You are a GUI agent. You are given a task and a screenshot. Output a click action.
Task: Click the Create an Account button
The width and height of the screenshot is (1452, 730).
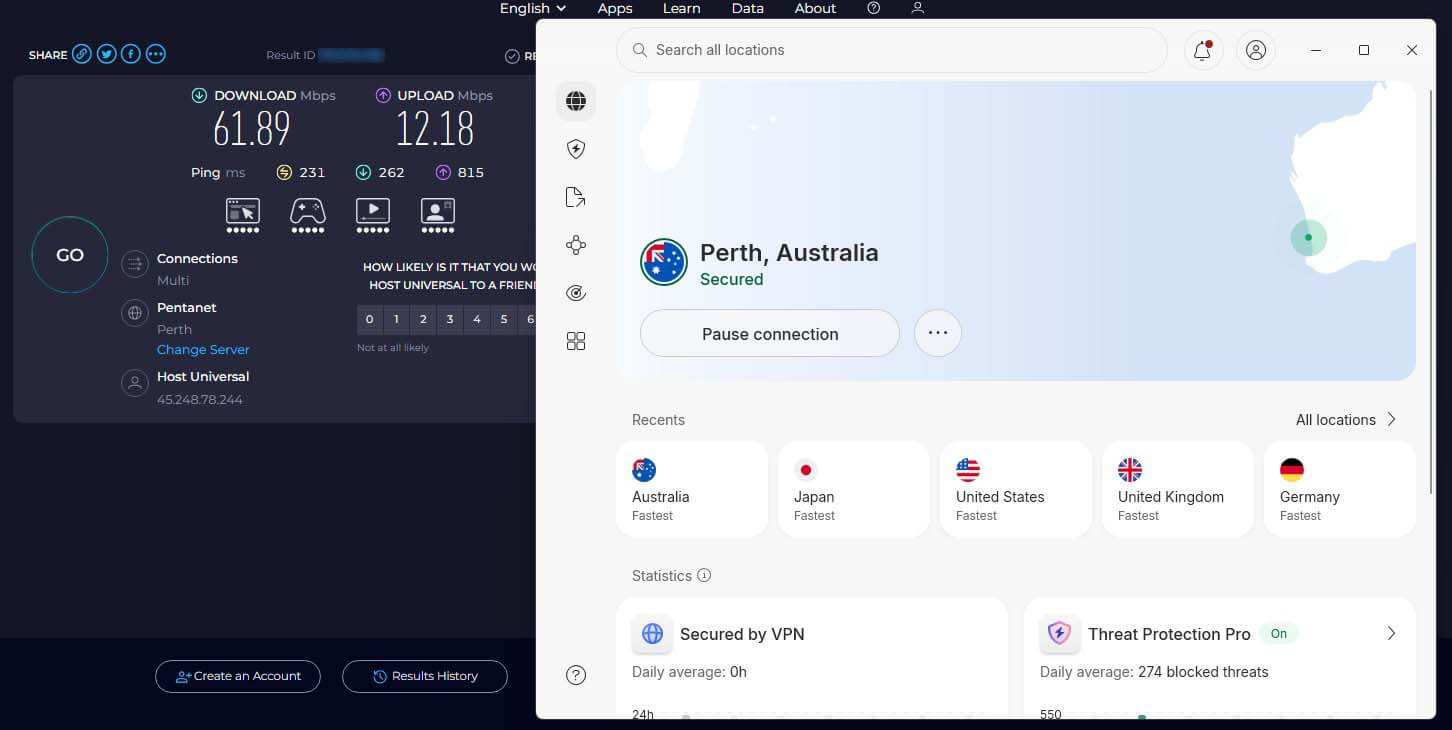pyautogui.click(x=238, y=676)
